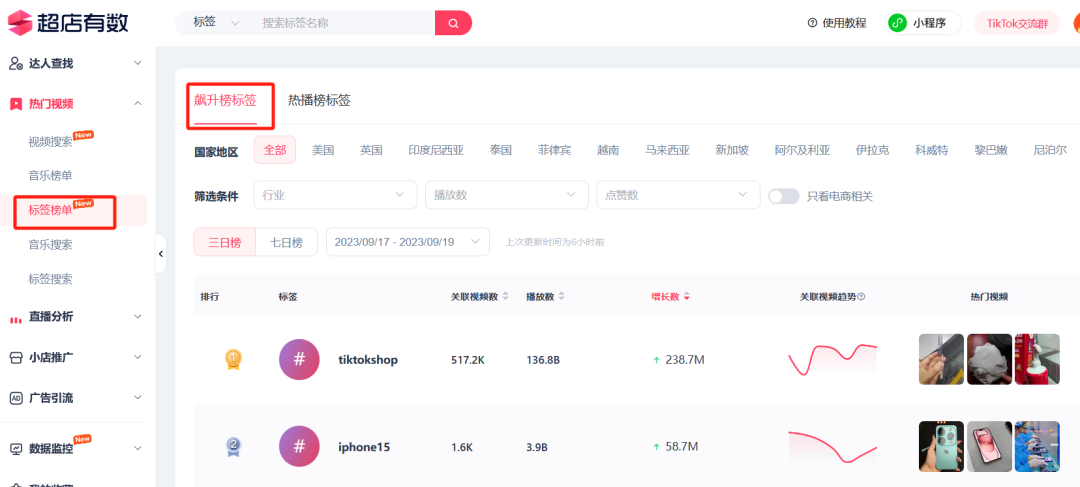The height and width of the screenshot is (487, 1080).
Task: Click the iphone15 tag name
Action: click(x=364, y=447)
